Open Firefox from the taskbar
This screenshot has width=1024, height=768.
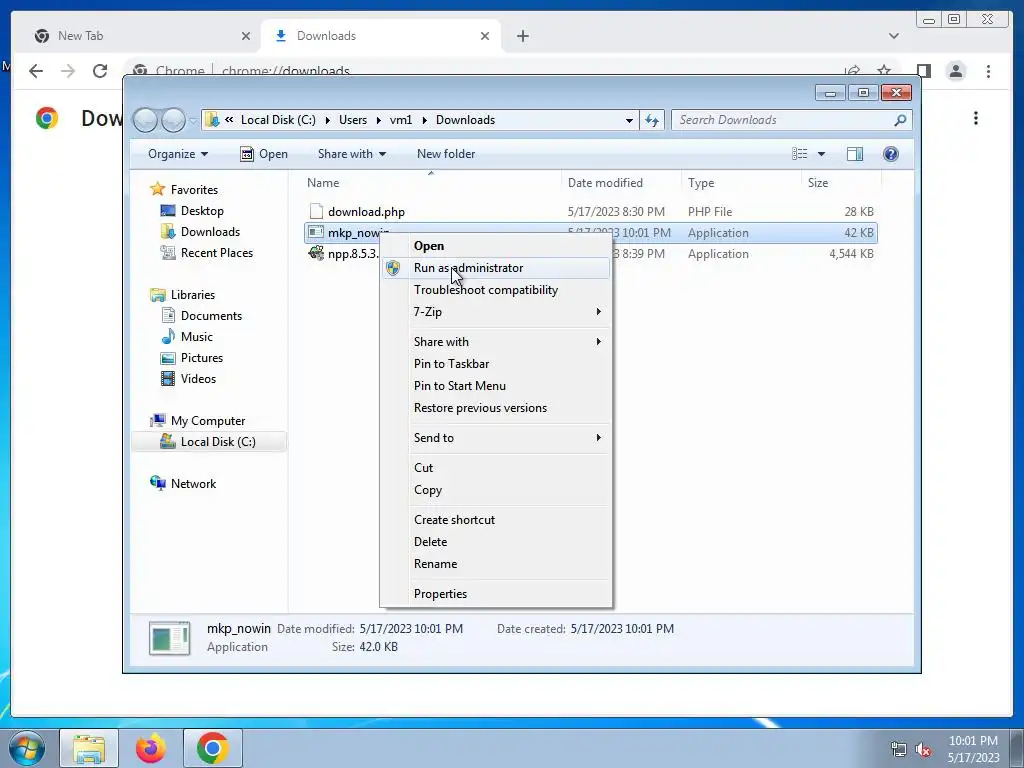151,748
